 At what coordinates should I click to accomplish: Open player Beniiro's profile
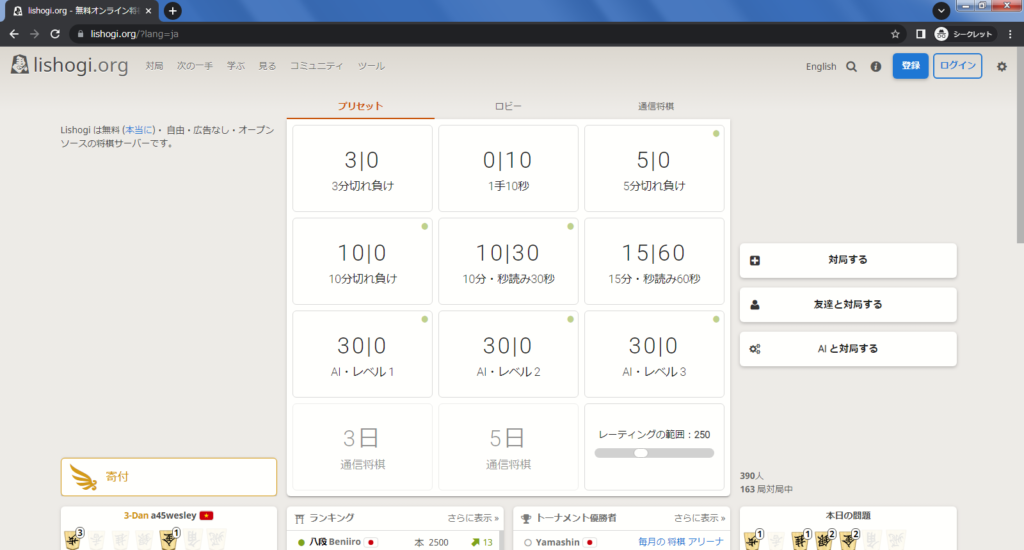coord(334,542)
